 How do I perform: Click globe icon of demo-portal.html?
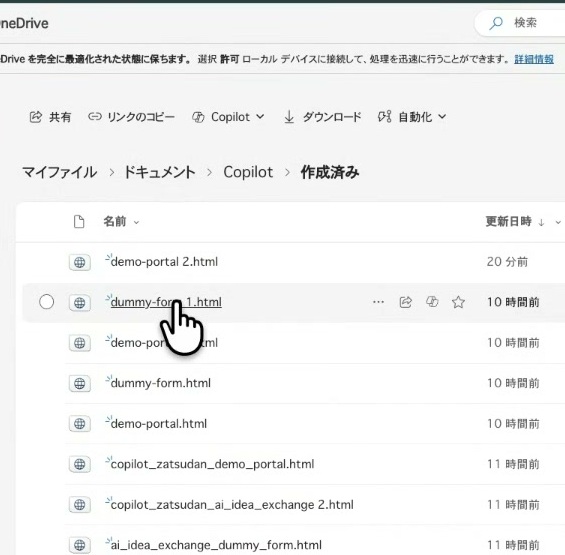(x=80, y=424)
